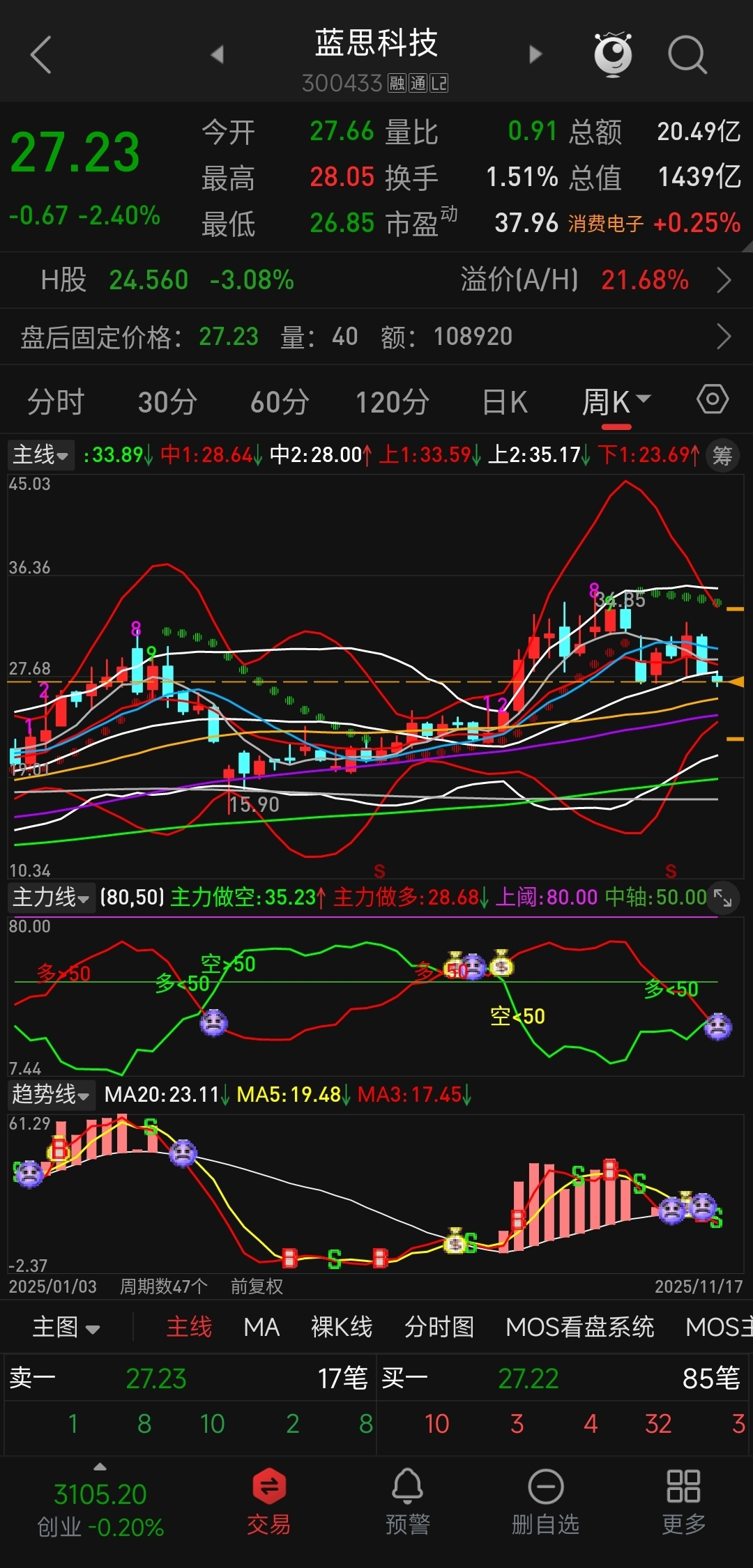Screen dimensions: 753x1568
Task: Expand the 主力线 sub-chart to fullscreen
Action: [x=723, y=898]
